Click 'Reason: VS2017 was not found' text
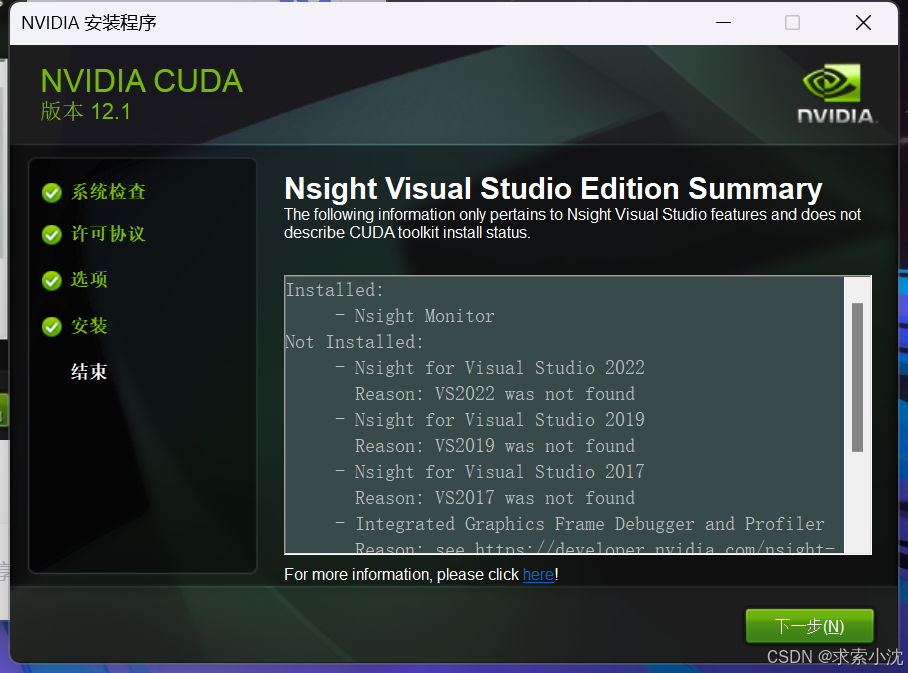The image size is (908, 673). (495, 498)
